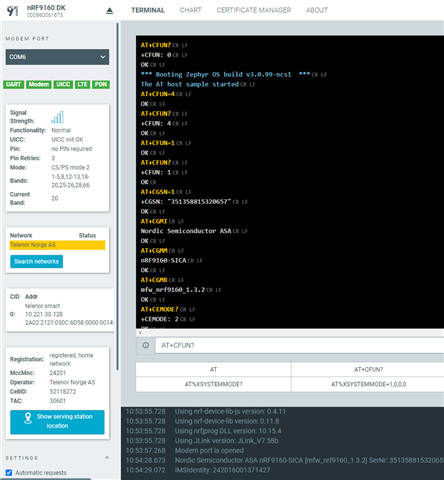Viewport: 444px width, 480px height.
Task: Click the no PIN required value
Action: tap(72, 149)
